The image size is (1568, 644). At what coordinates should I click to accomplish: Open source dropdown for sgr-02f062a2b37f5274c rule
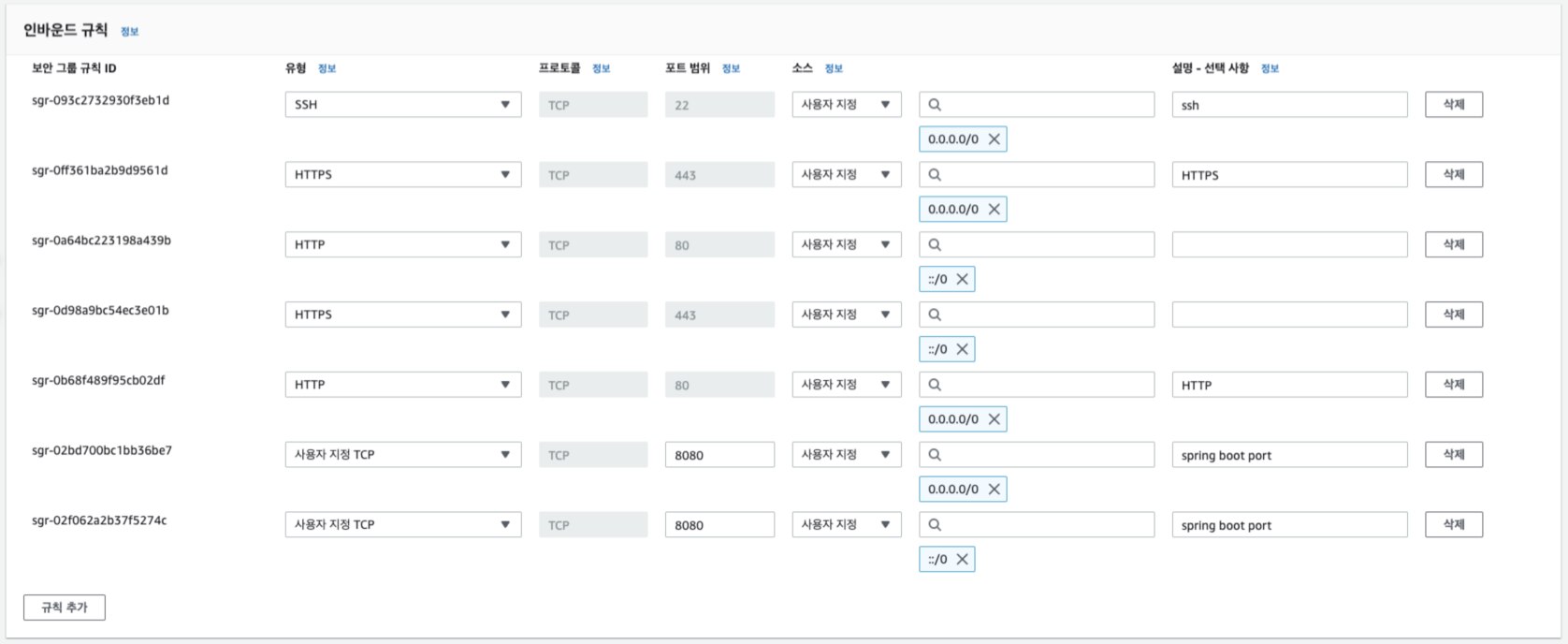(x=847, y=525)
